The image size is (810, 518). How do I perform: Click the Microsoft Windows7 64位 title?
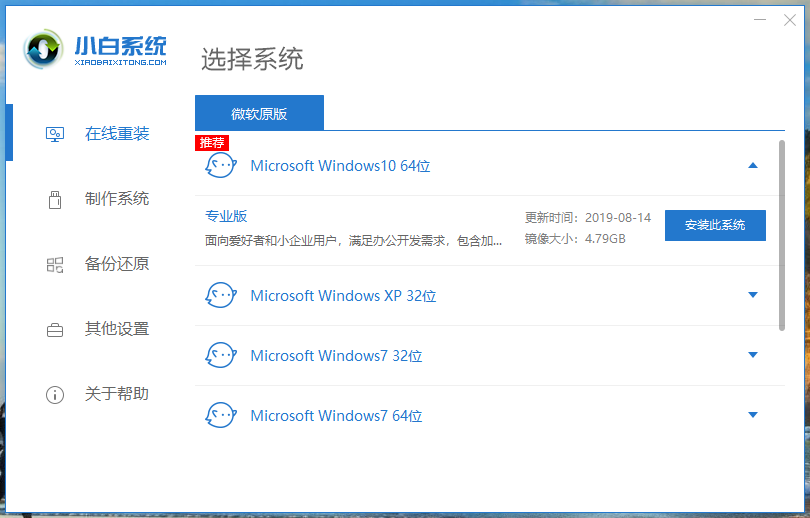336,415
